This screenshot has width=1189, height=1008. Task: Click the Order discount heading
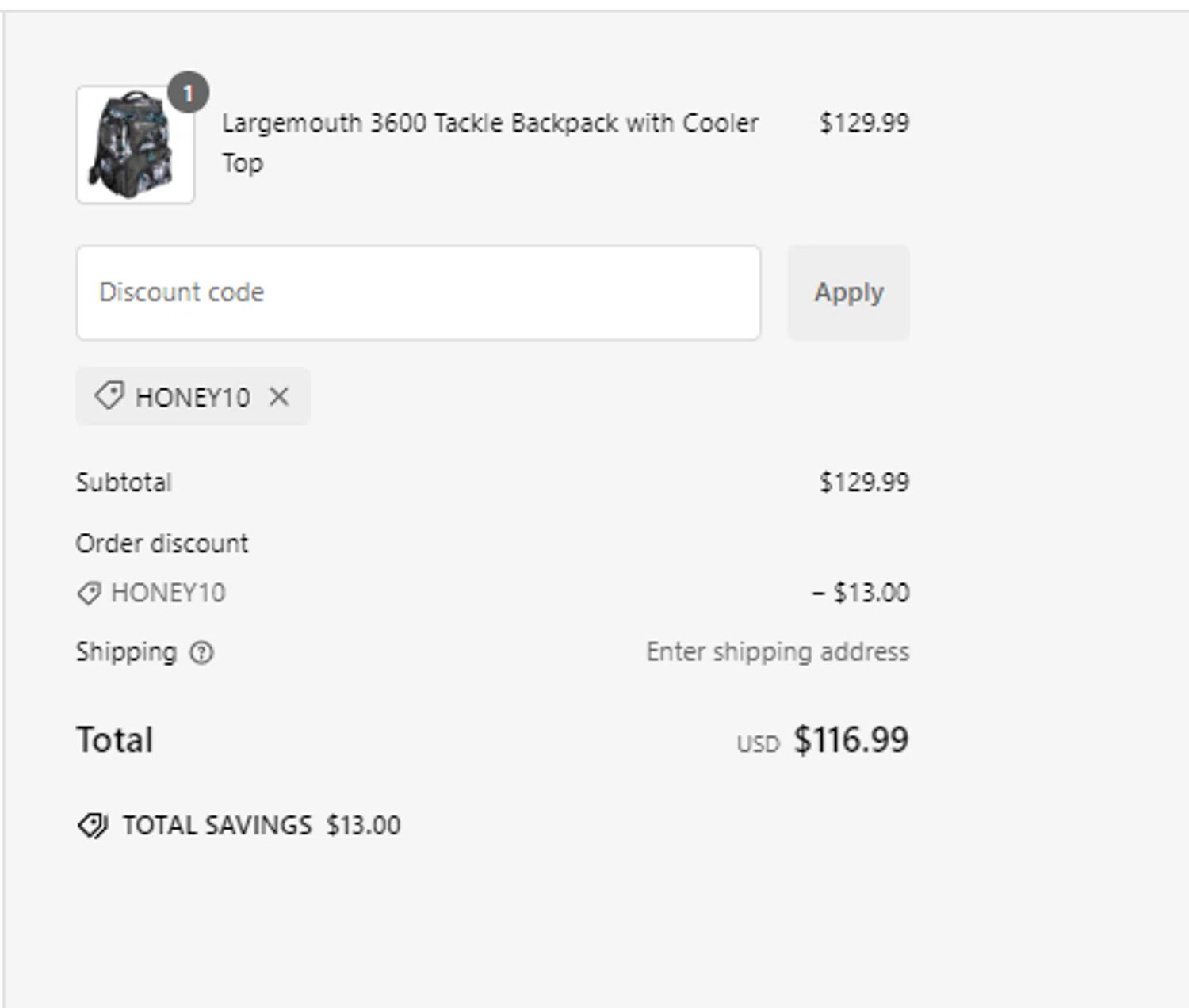pyautogui.click(x=162, y=544)
